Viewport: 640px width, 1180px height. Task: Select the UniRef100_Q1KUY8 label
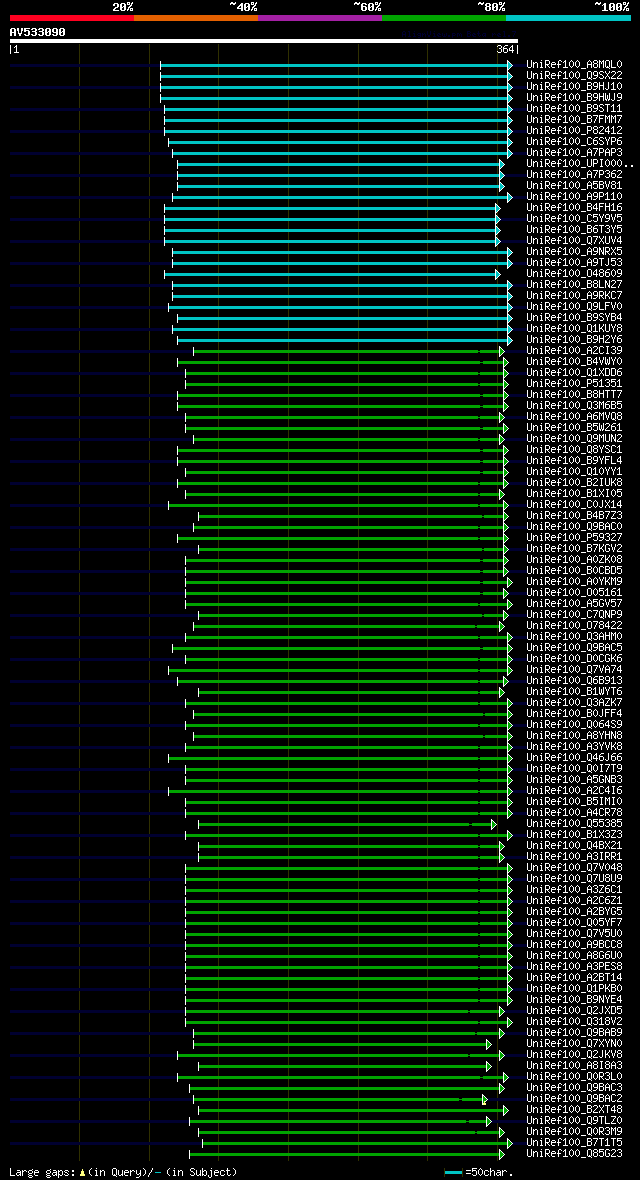[574, 328]
